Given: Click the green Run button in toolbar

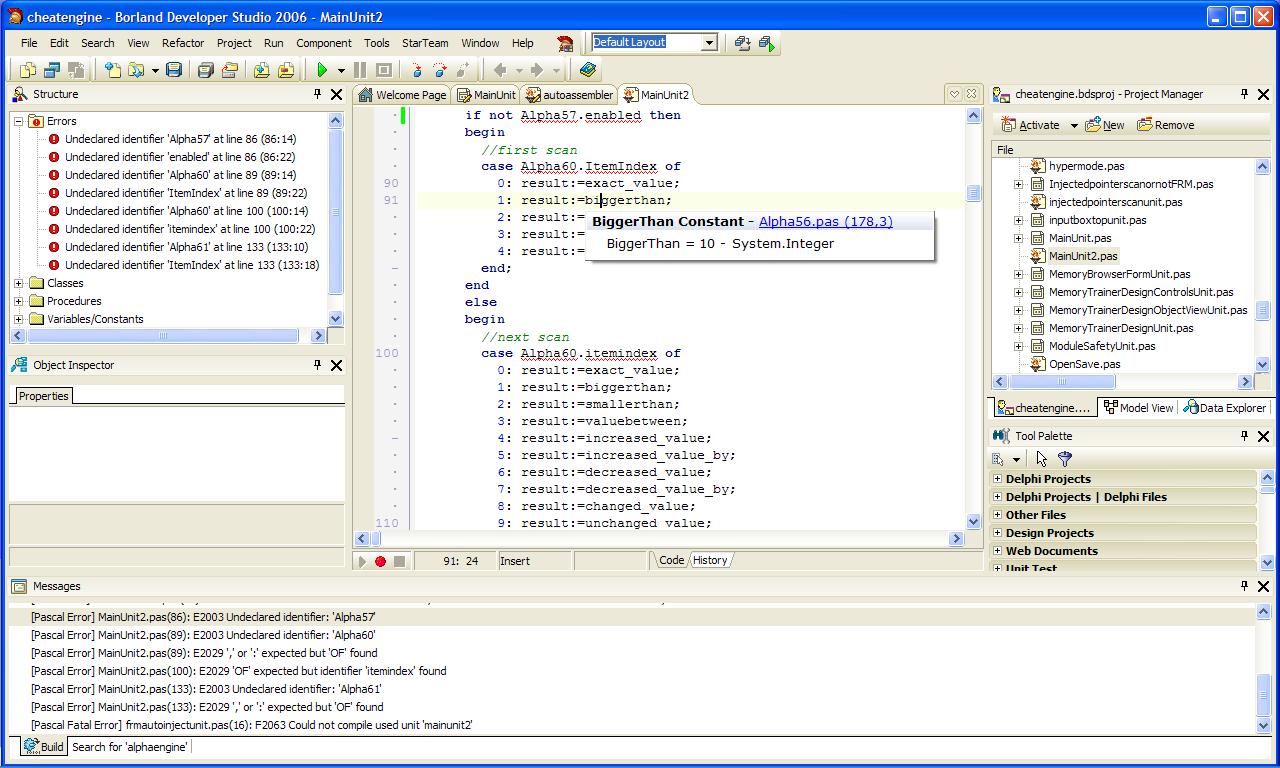Looking at the screenshot, I should (x=322, y=70).
